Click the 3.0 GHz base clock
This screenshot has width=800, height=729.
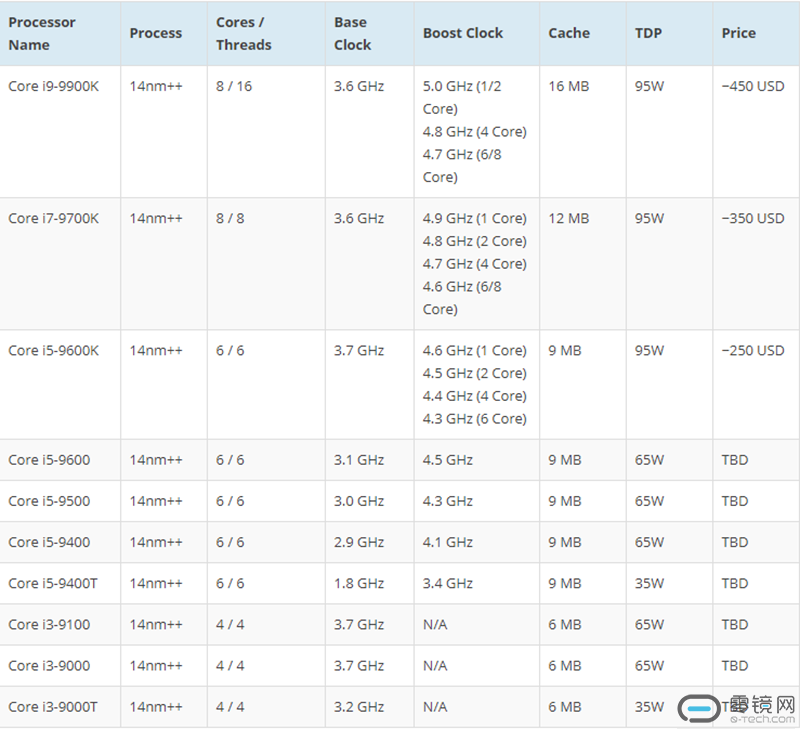click(x=359, y=501)
